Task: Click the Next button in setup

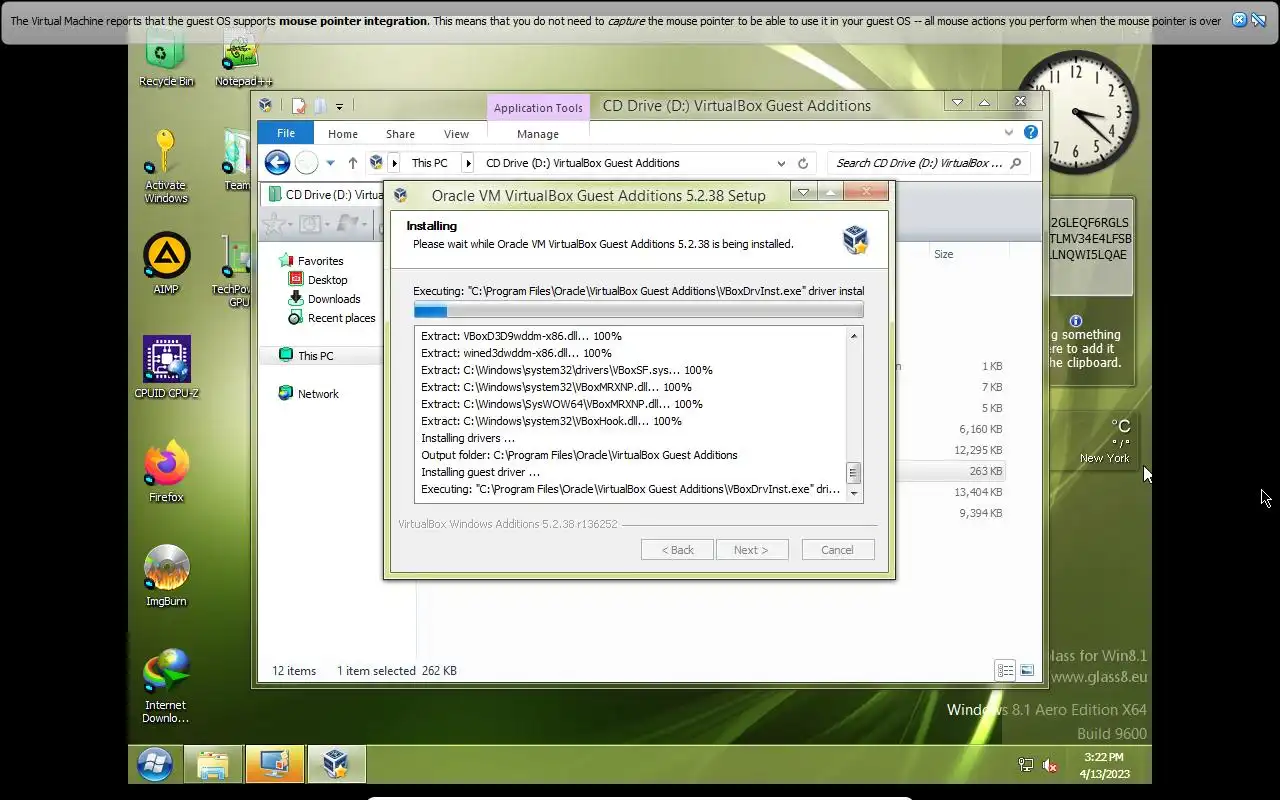Action: click(751, 550)
